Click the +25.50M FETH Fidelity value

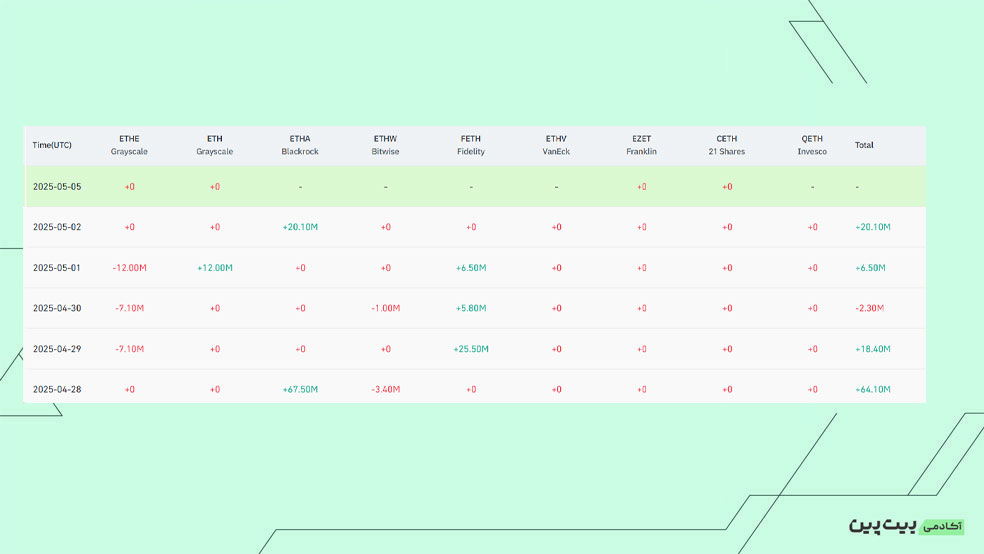[471, 349]
